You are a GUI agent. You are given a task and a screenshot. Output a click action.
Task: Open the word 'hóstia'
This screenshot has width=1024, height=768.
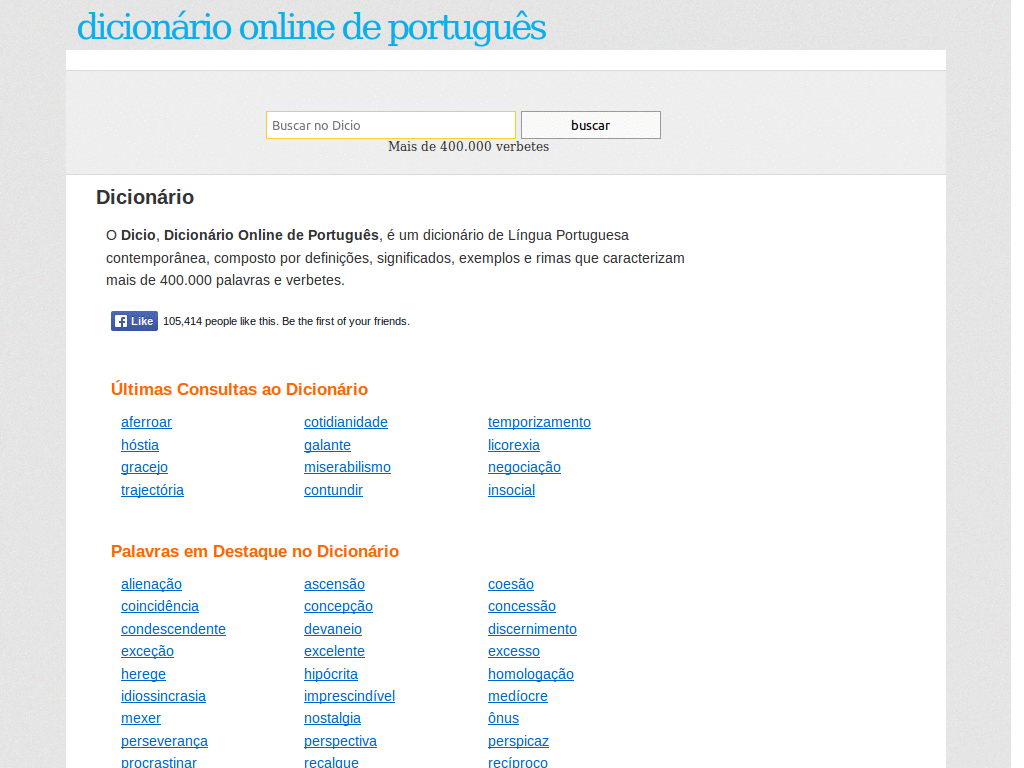pos(140,445)
